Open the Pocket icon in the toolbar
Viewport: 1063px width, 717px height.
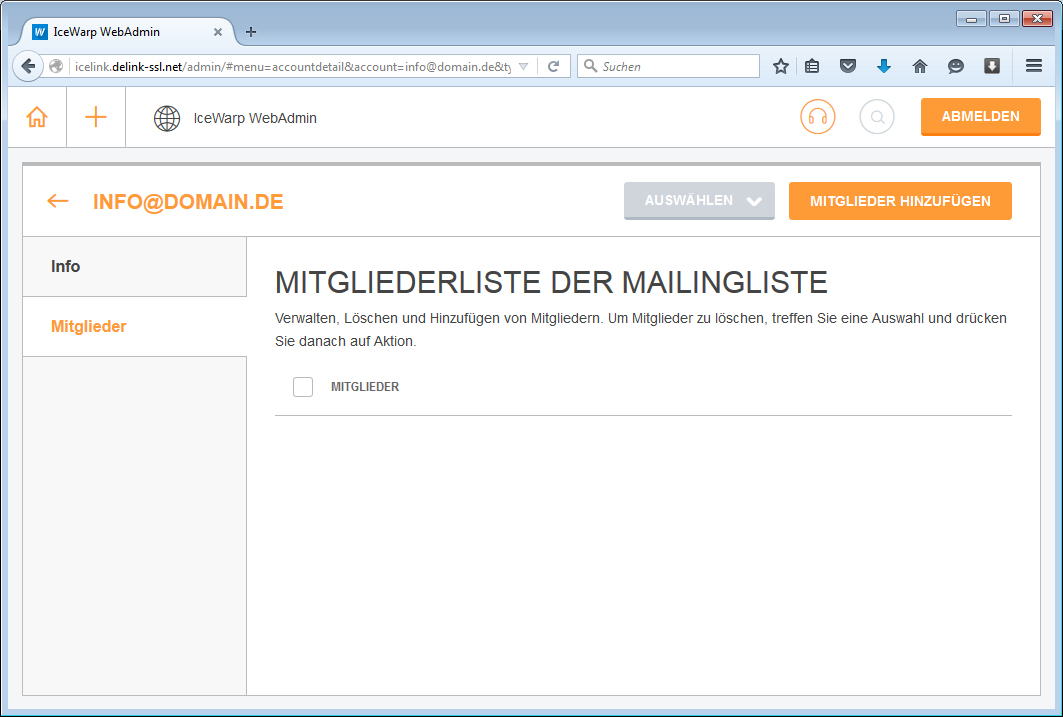pos(848,66)
